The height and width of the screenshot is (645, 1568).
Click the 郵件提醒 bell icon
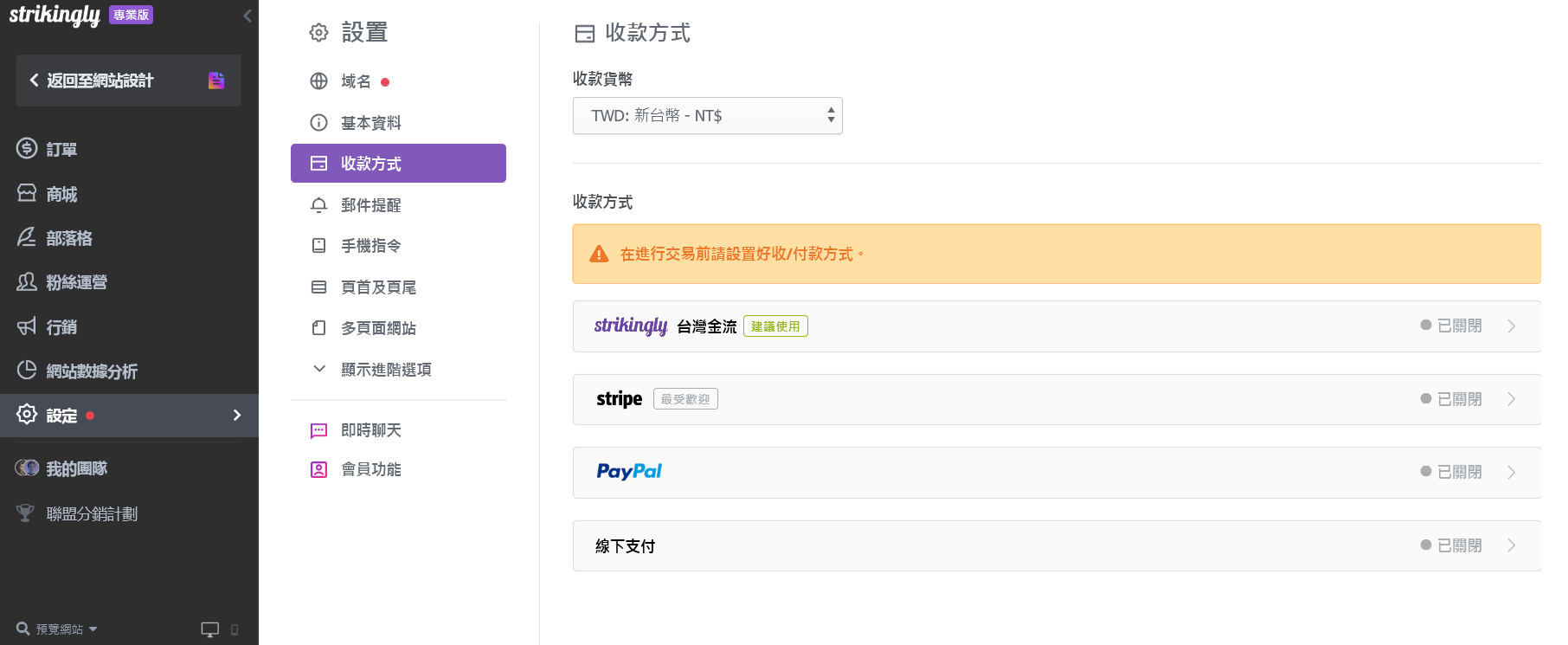(318, 205)
